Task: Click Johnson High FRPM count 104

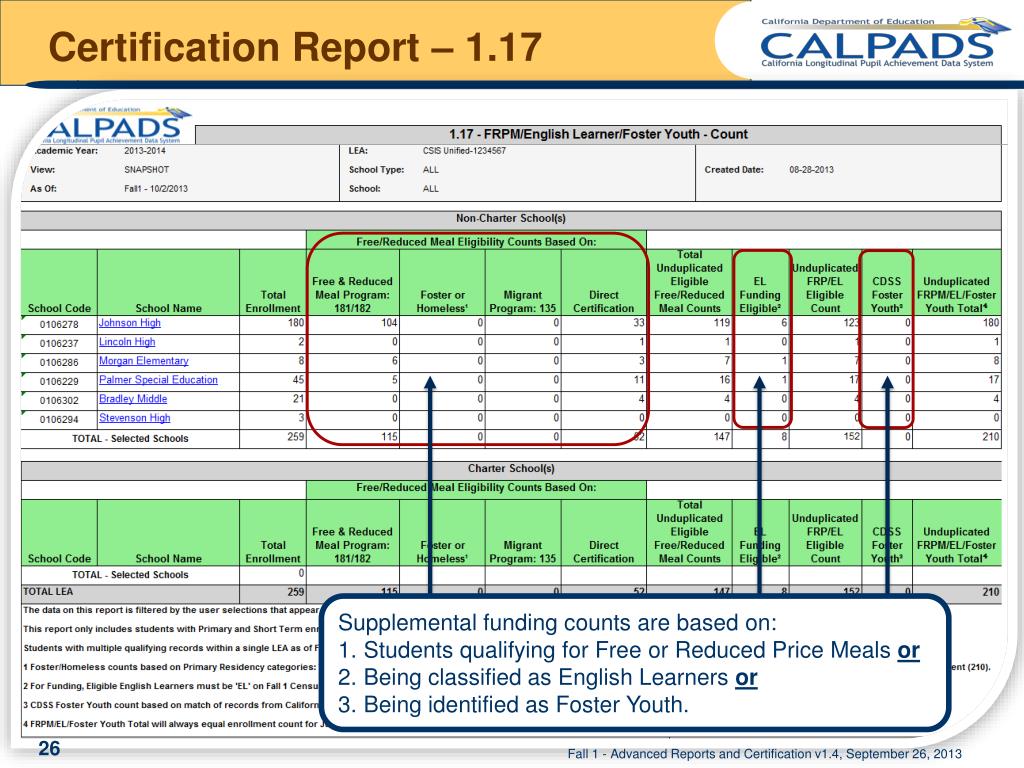Action: [389, 323]
